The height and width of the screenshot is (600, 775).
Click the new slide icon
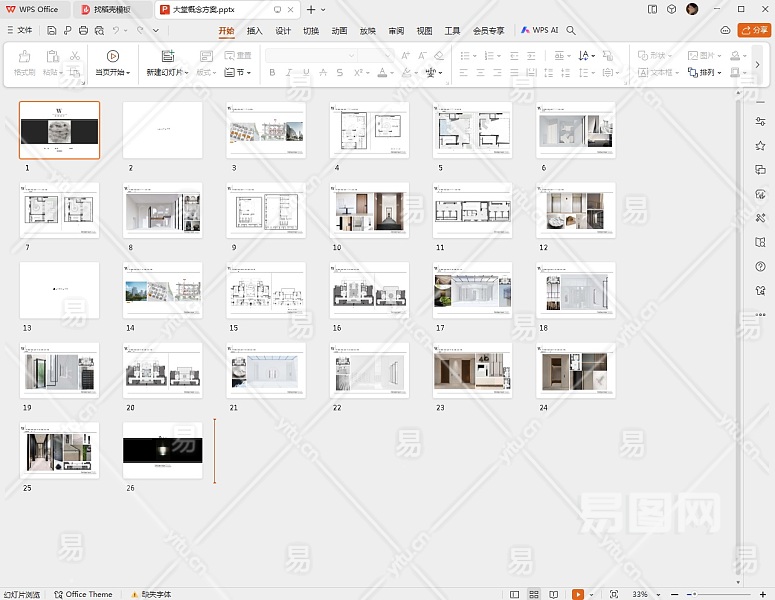click(167, 56)
